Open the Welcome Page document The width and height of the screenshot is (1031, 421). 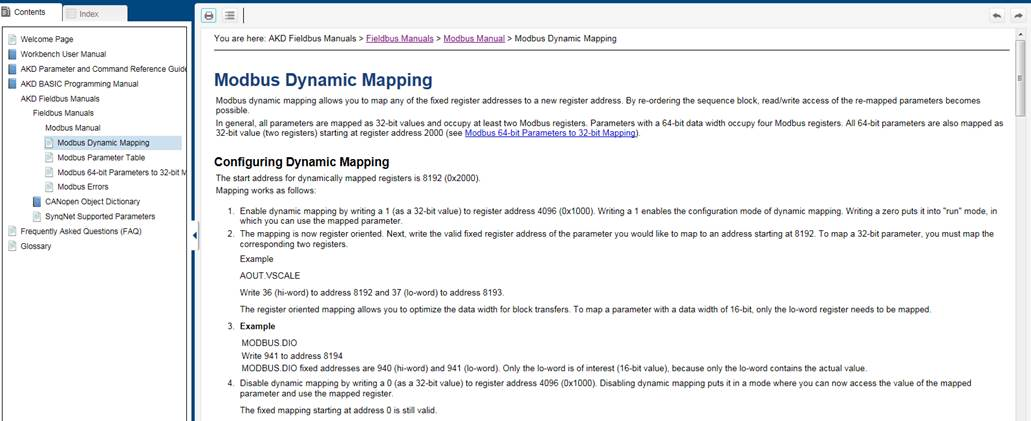47,39
